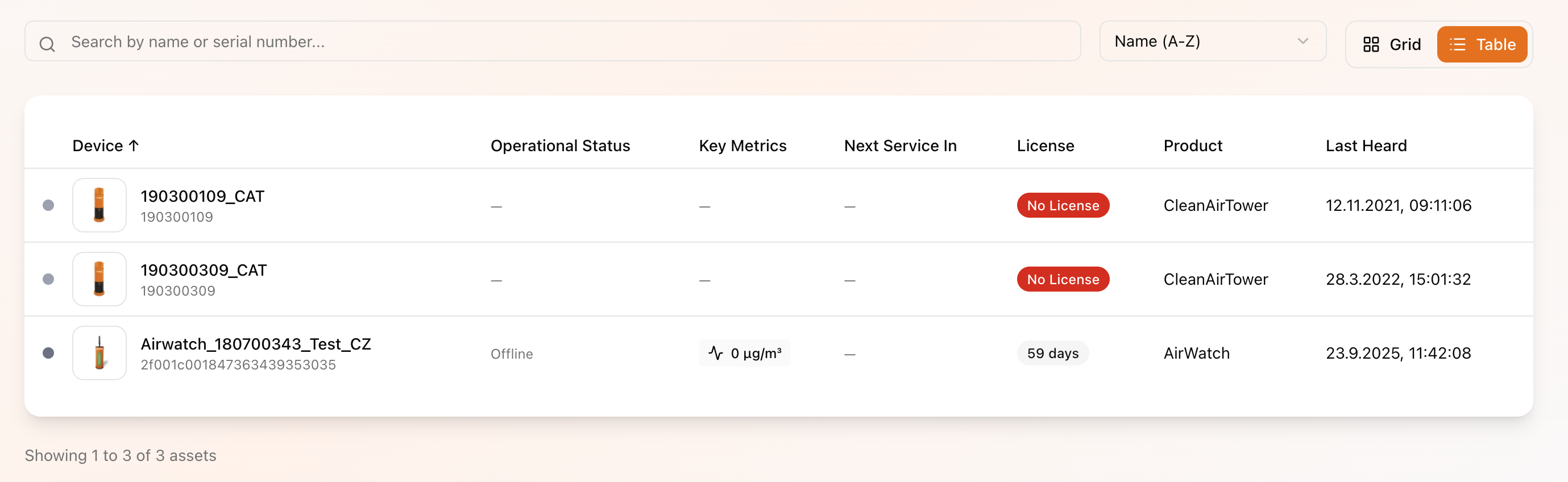Click the pulse icon in the 0 µg/m³ metric
The height and width of the screenshot is (482, 1568).
(x=716, y=353)
